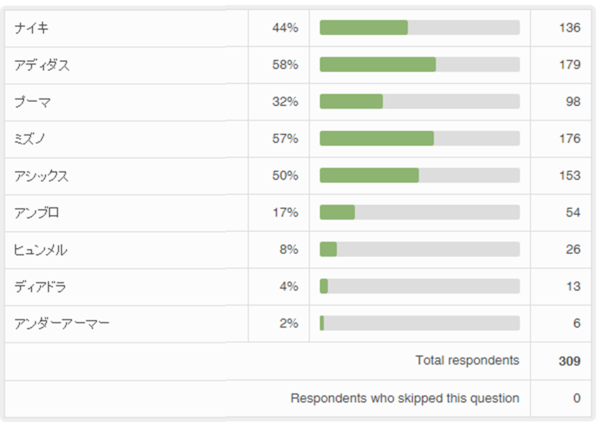
Task: Click the Total respondents label
Action: pos(467,360)
